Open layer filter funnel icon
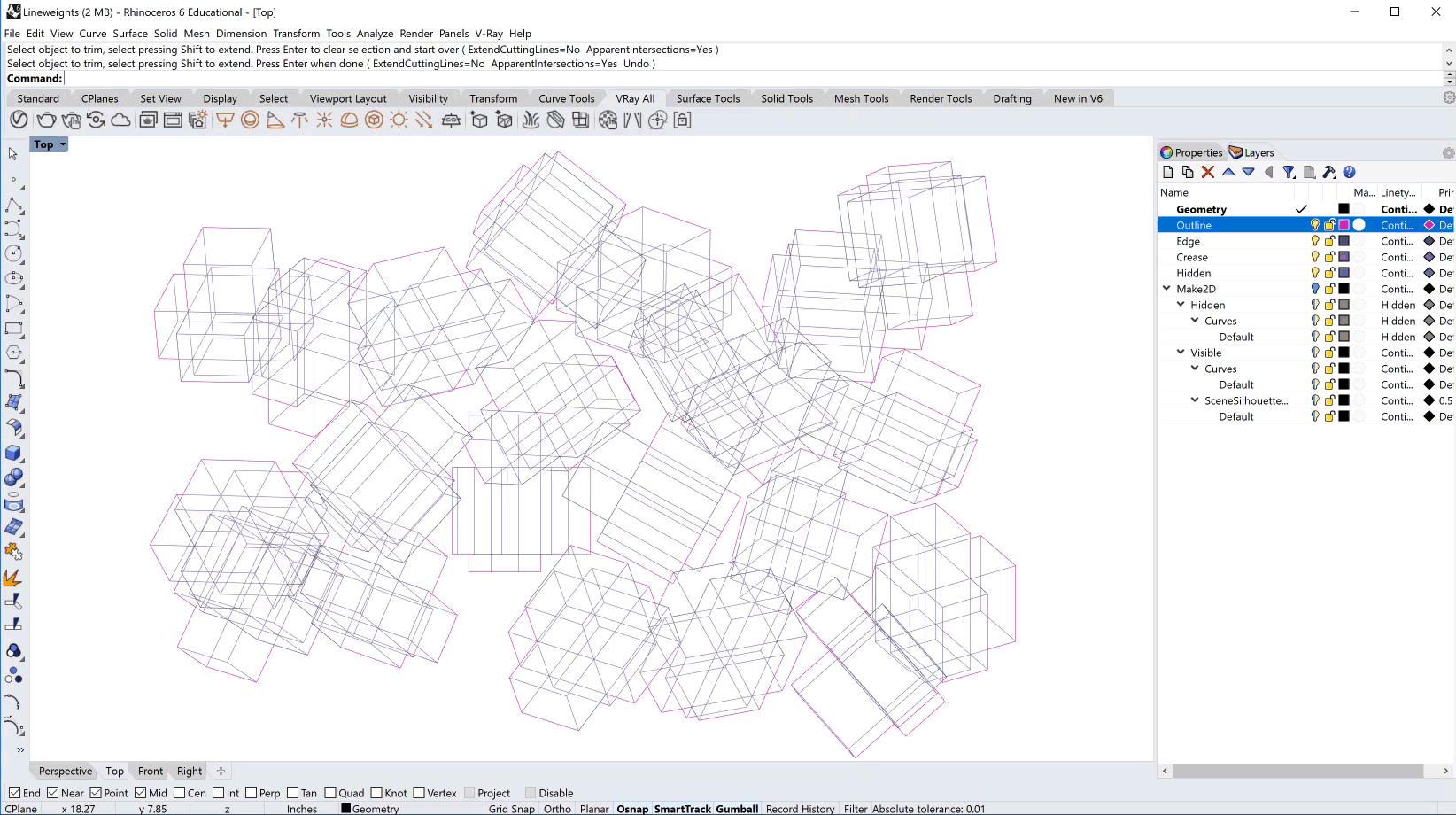Image resolution: width=1456 pixels, height=815 pixels. [x=1289, y=172]
